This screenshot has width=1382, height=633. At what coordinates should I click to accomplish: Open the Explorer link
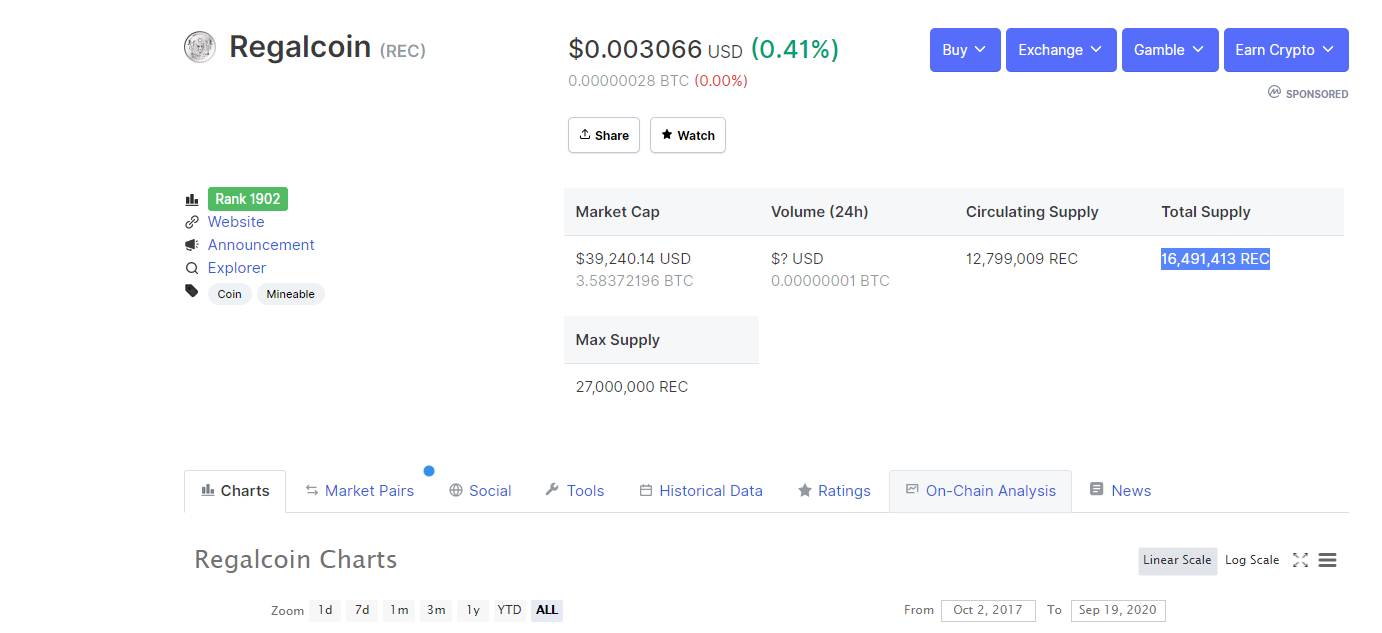click(x=237, y=268)
